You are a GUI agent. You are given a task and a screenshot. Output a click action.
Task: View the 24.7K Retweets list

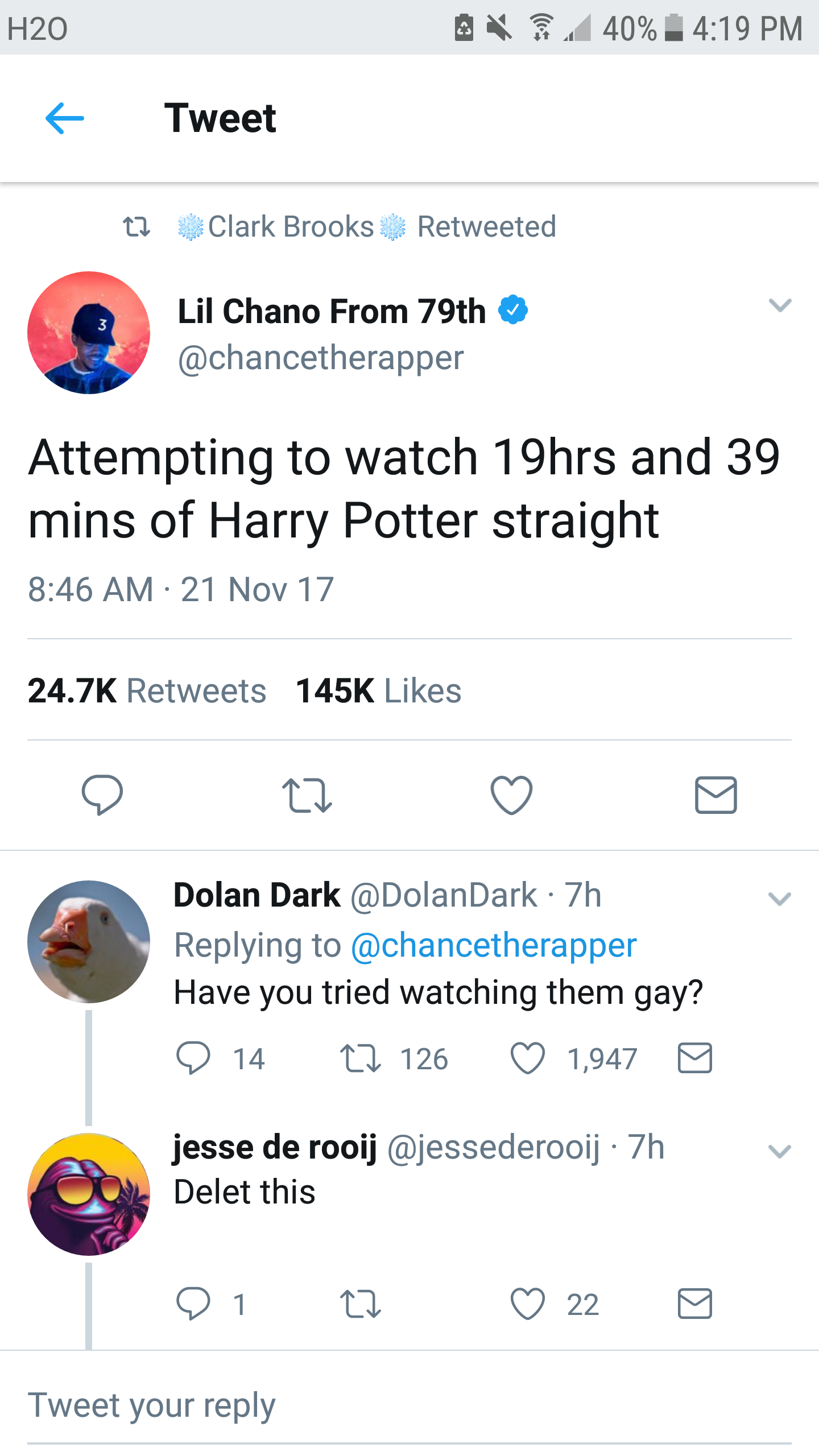coord(147,691)
